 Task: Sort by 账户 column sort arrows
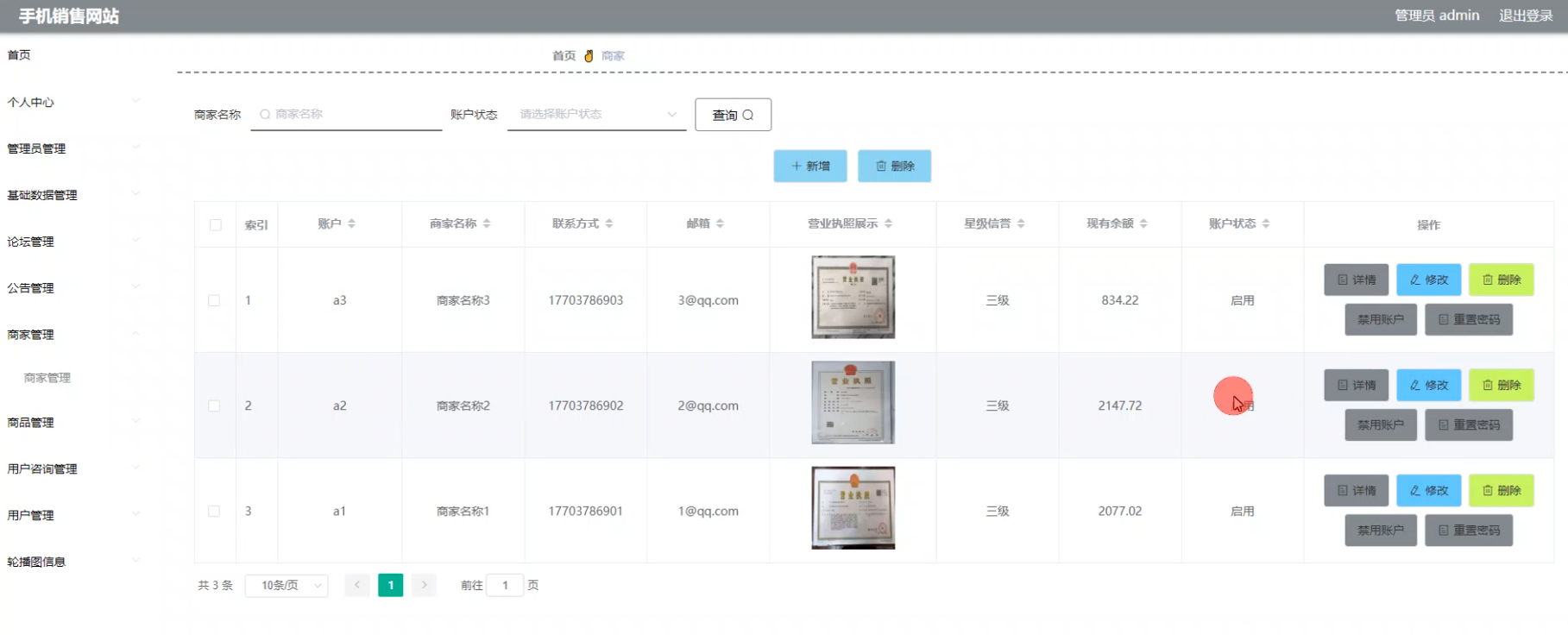coord(351,223)
